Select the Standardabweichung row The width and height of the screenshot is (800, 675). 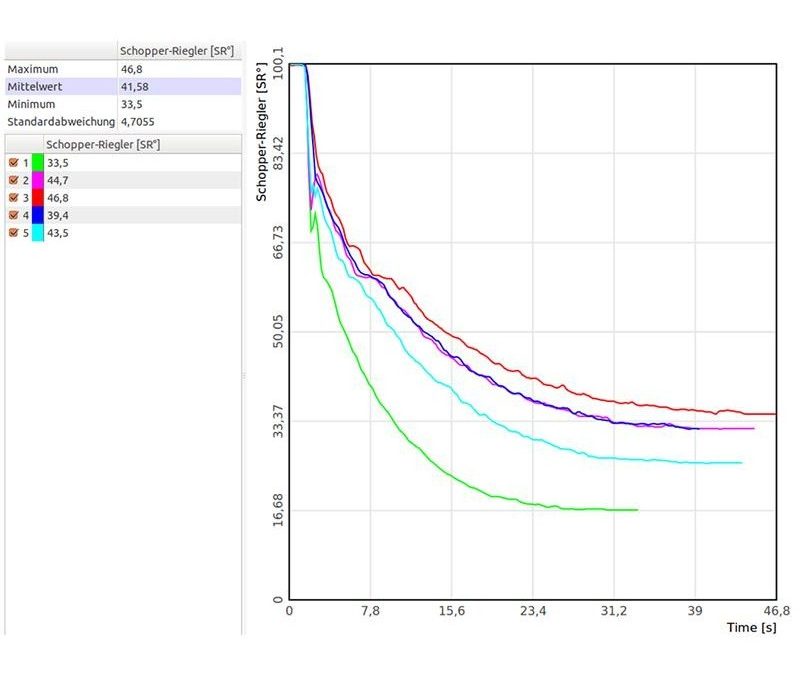tap(120, 121)
